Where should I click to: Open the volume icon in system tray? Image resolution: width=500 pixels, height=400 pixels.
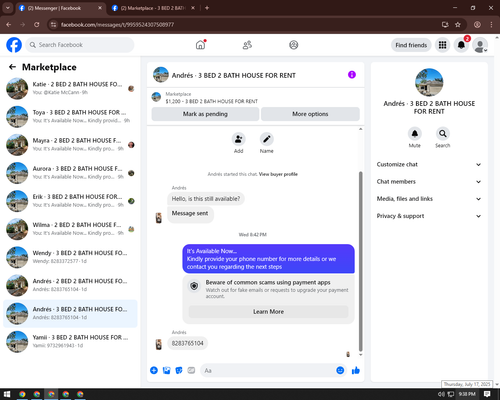click(441, 394)
